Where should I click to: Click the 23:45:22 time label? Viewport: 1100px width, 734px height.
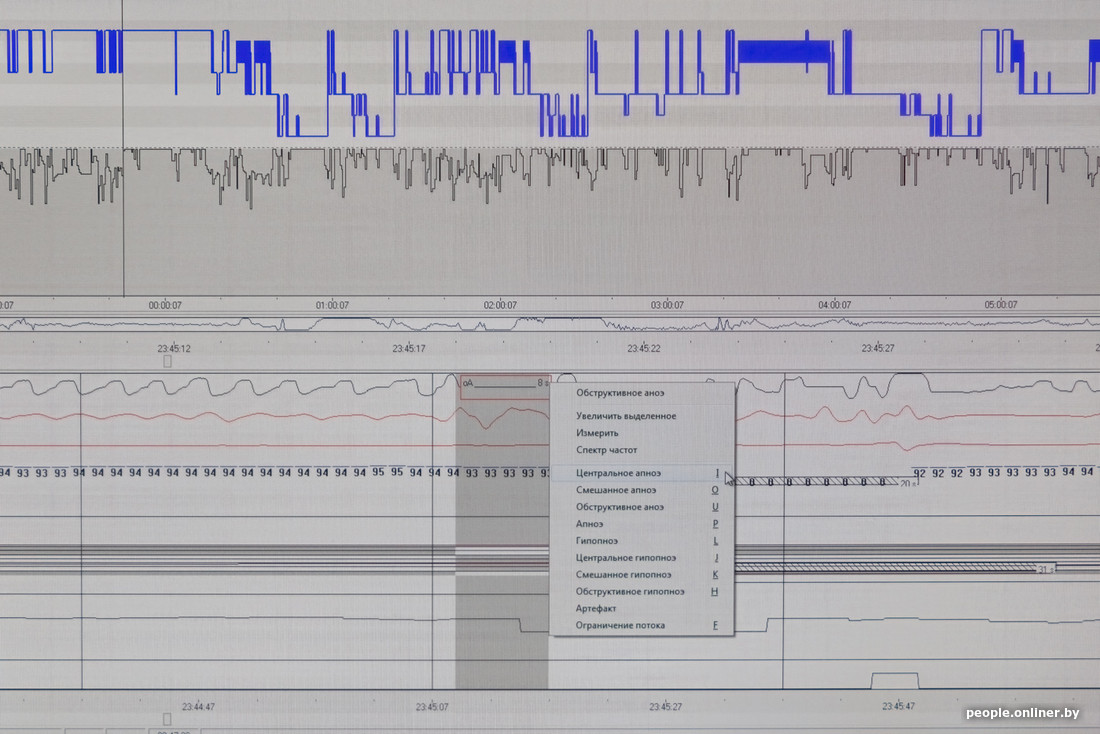(x=643, y=348)
